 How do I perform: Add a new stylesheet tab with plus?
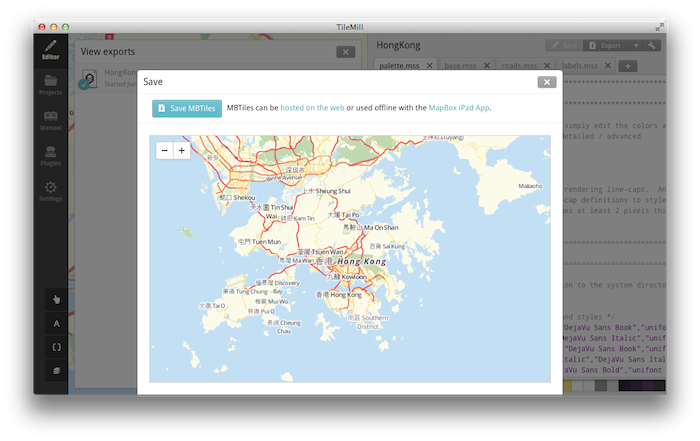[x=628, y=66]
